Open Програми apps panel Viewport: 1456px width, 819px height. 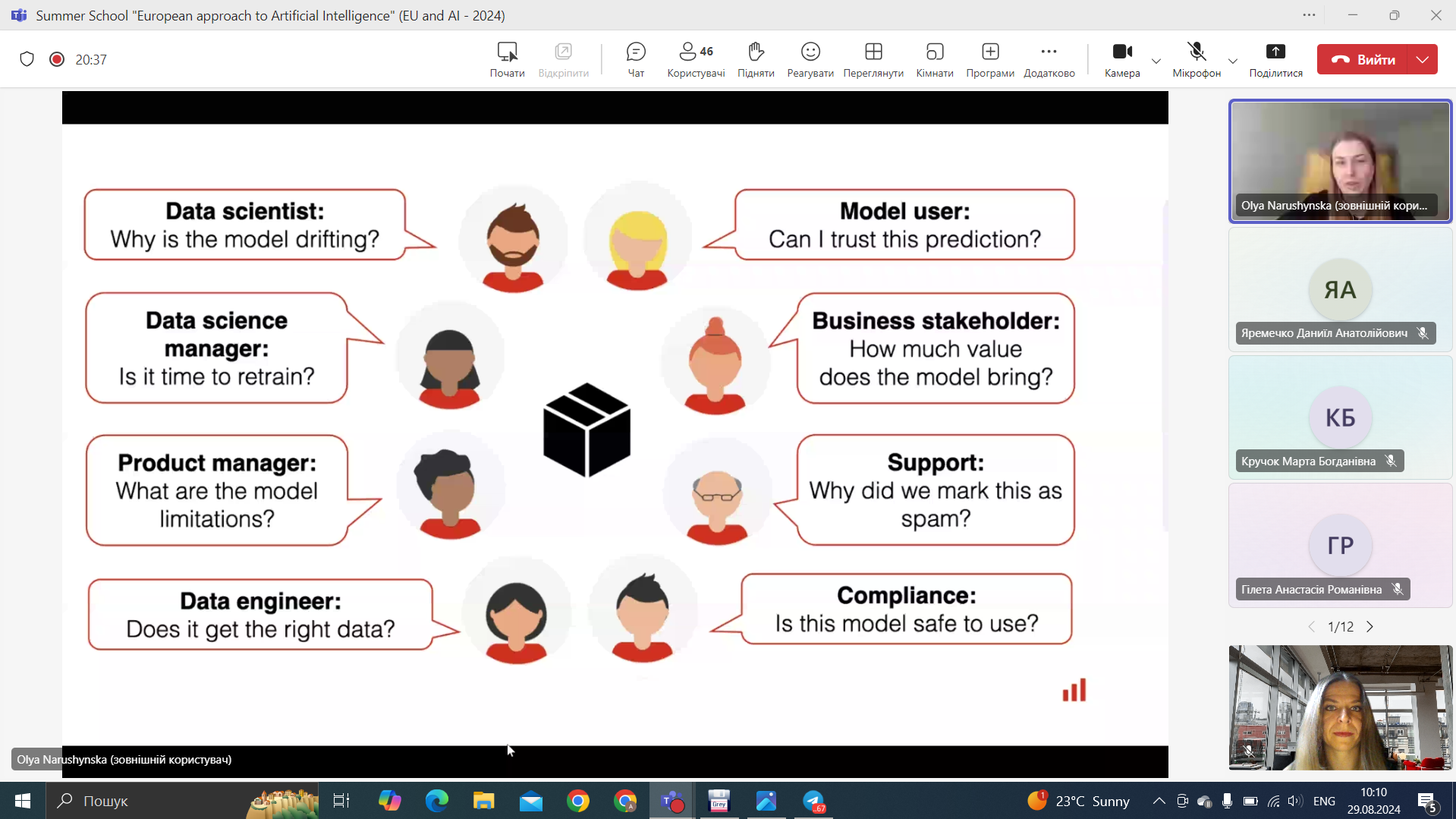click(x=990, y=59)
